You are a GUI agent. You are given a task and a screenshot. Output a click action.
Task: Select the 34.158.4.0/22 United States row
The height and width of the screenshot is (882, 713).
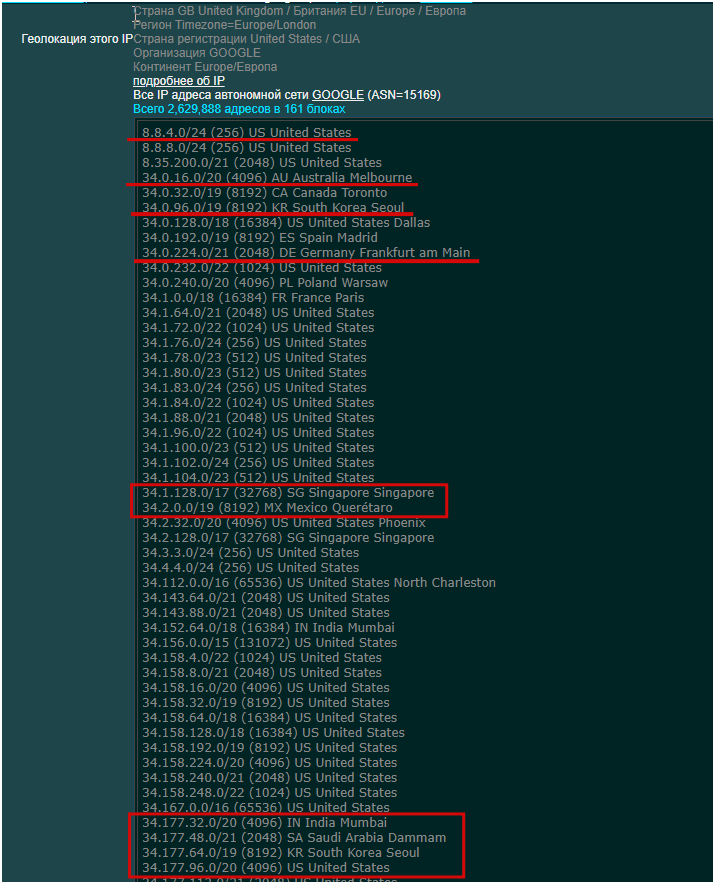[x=261, y=658]
